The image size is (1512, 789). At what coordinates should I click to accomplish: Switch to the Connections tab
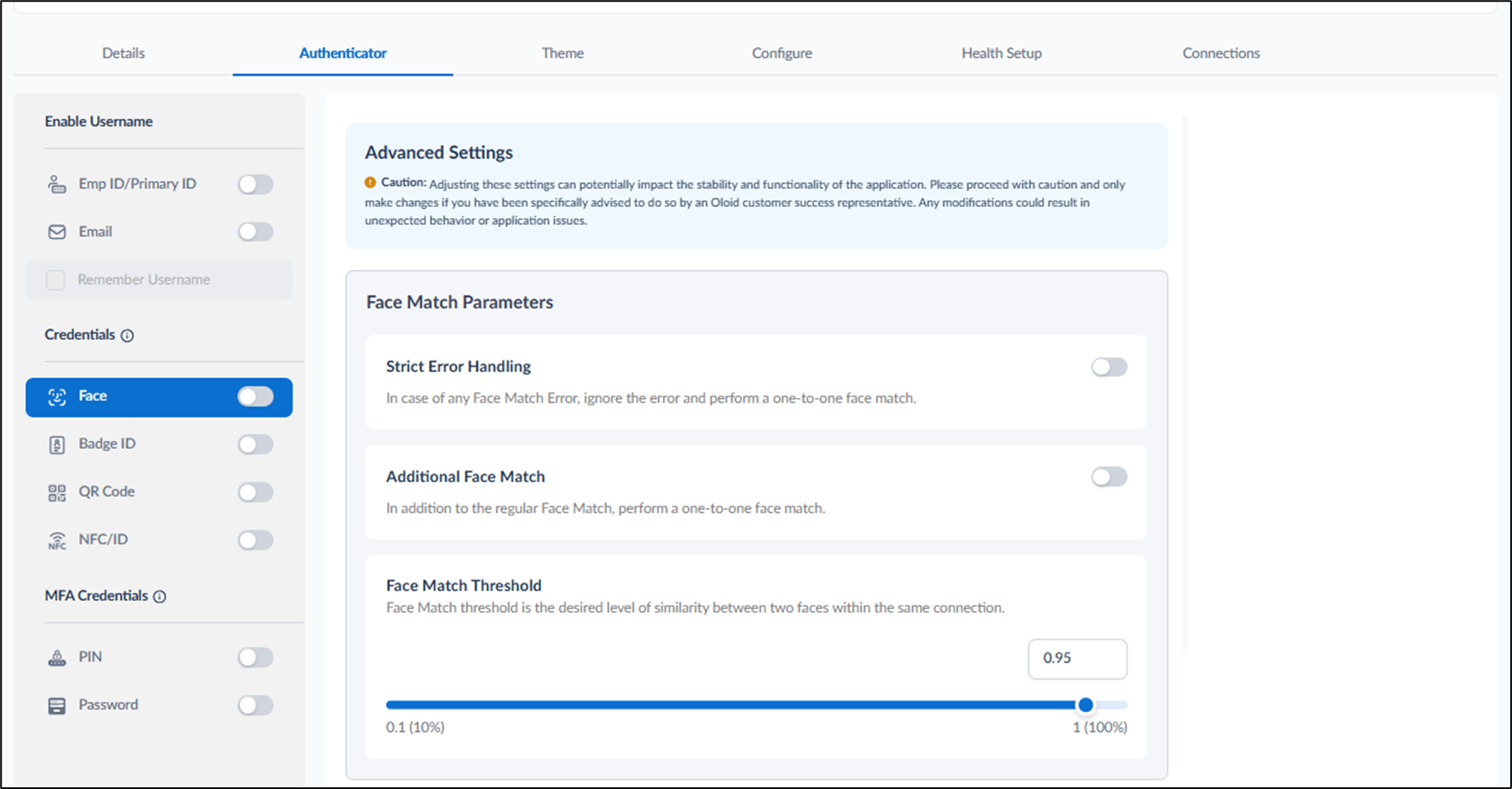(1221, 53)
